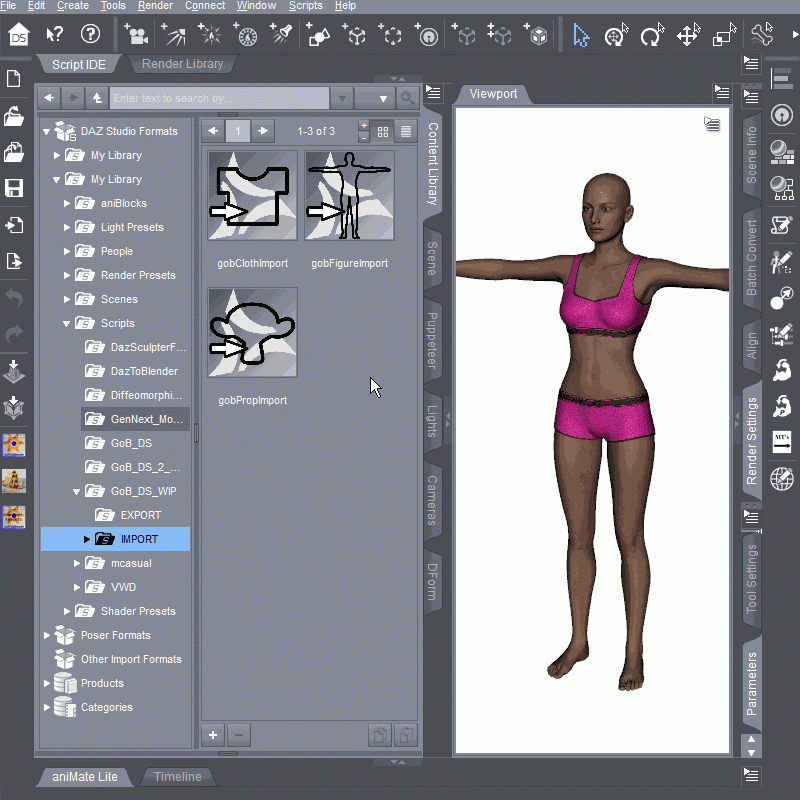Expand the aniBlocks folder

click(x=67, y=203)
